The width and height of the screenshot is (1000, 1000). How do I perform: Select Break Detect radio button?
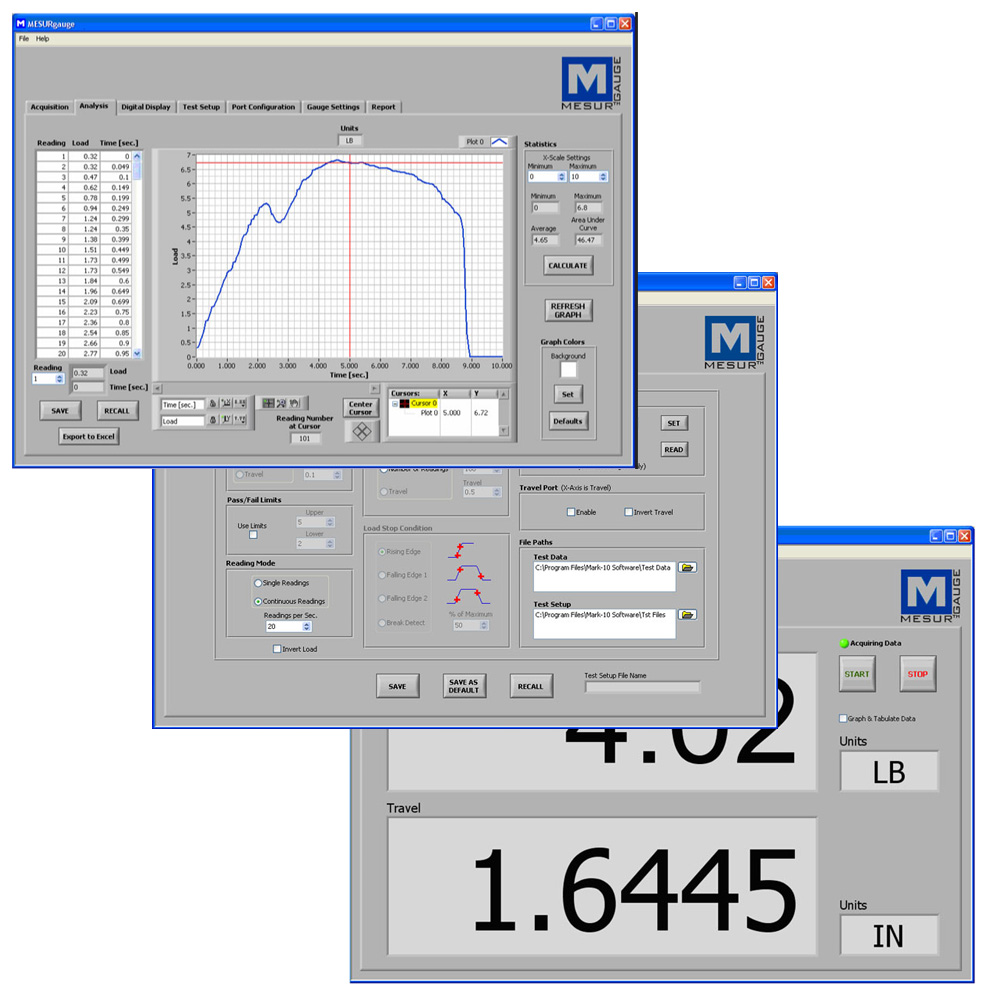(383, 623)
